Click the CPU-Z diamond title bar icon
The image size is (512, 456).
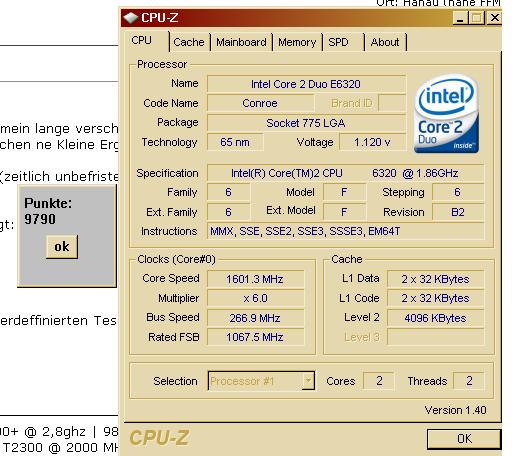point(131,18)
